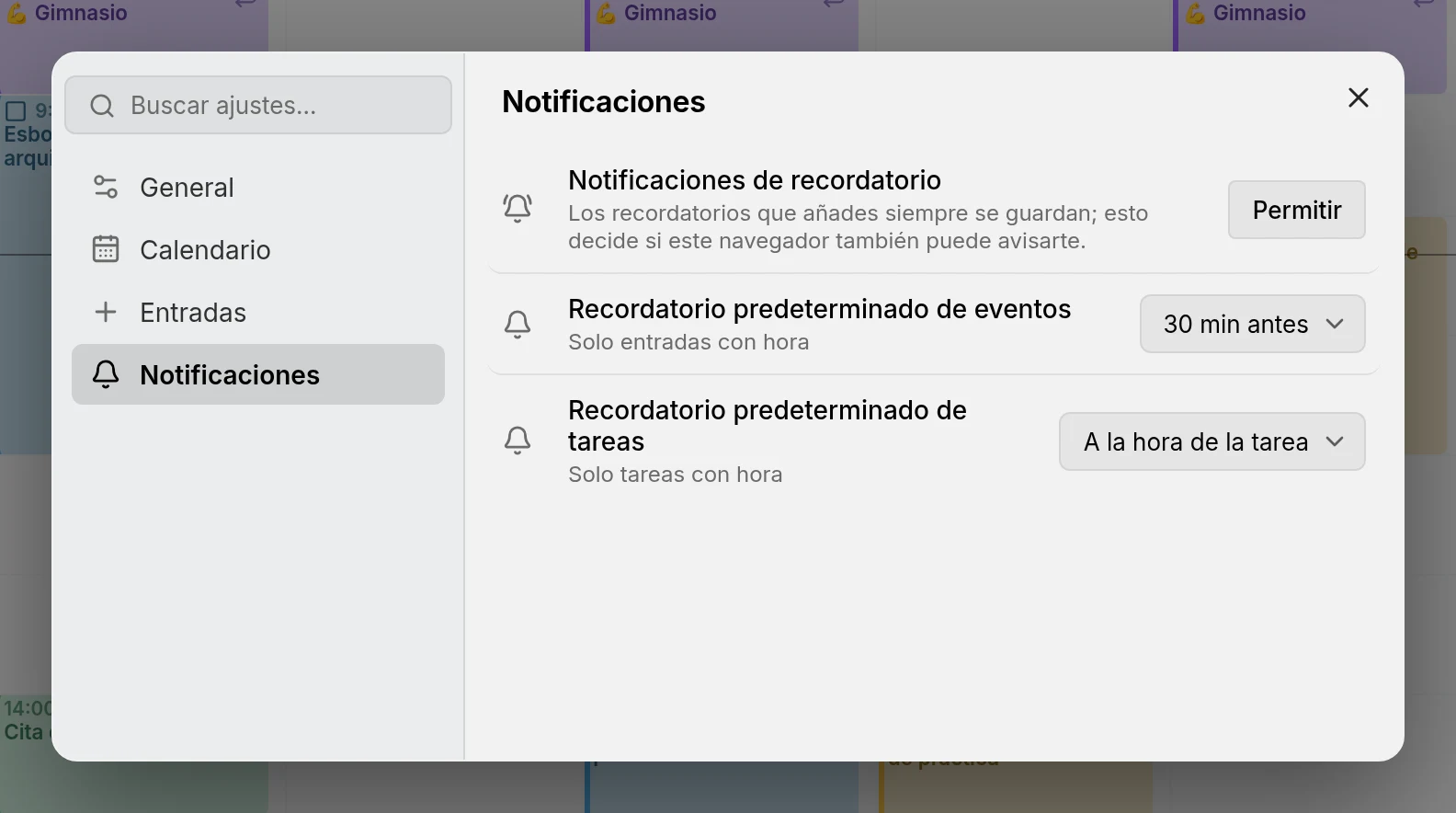Click the General sliders icon
The image size is (1456, 813).
pos(106,188)
